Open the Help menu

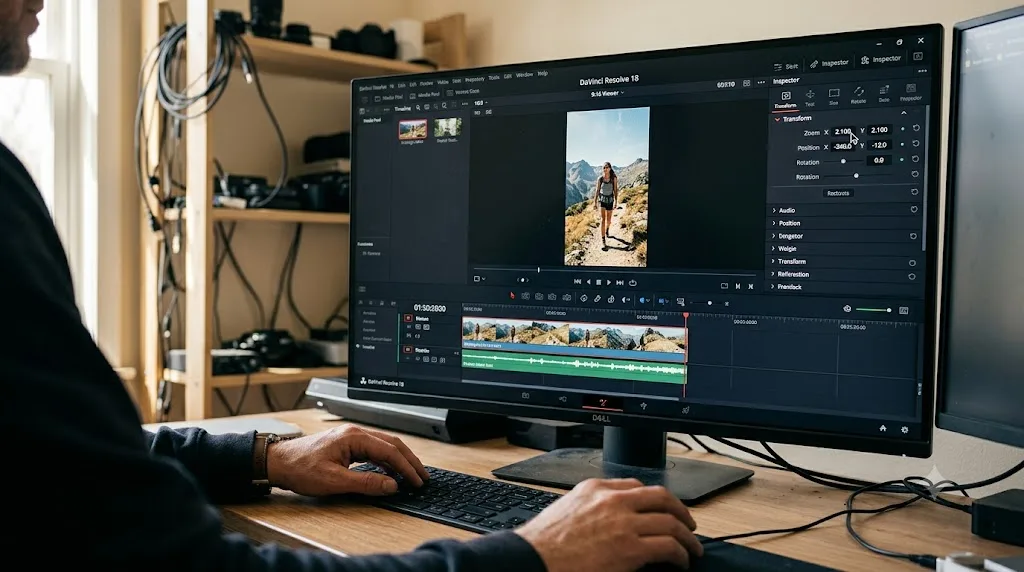(x=543, y=74)
